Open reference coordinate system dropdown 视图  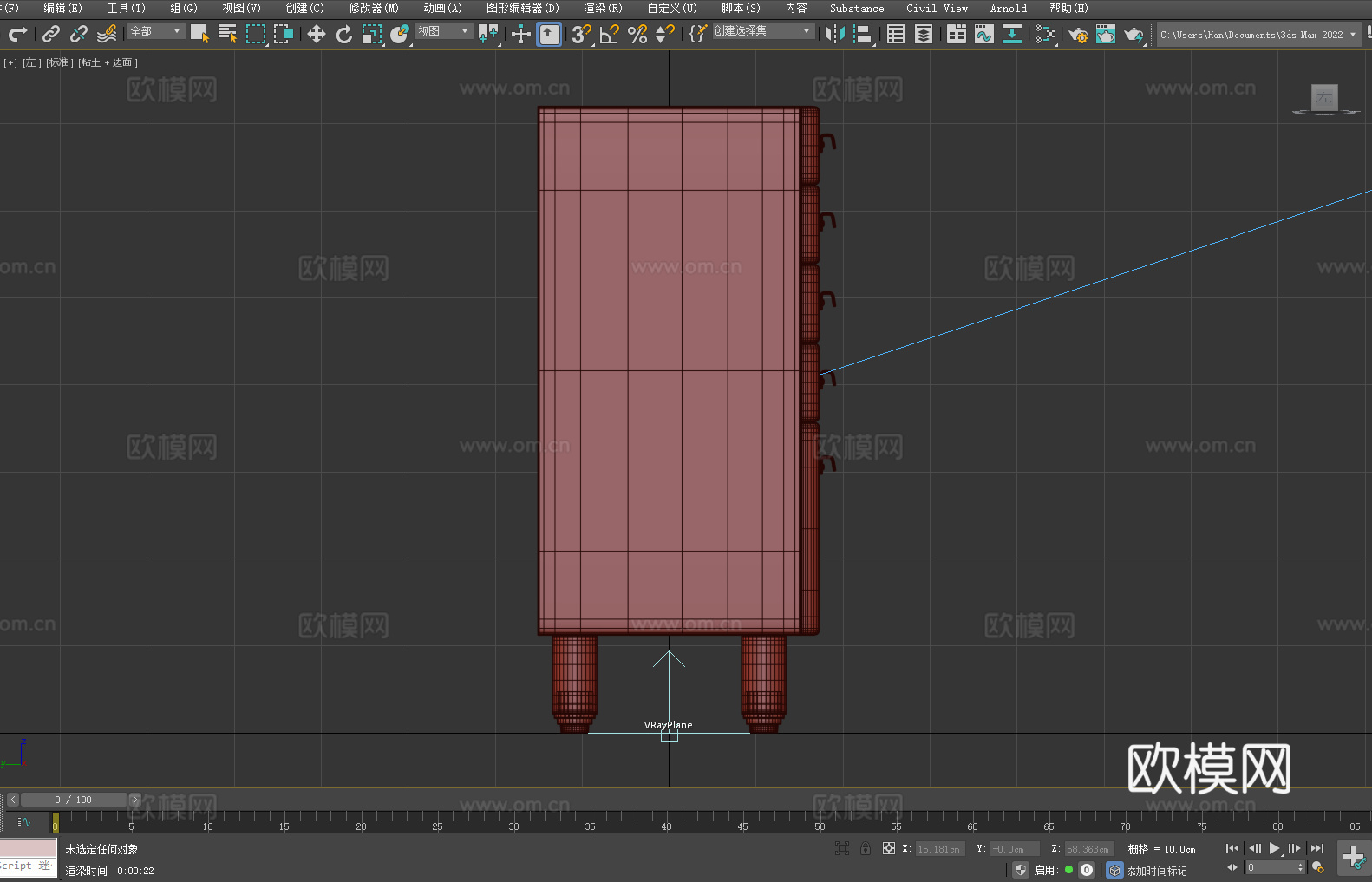point(444,31)
